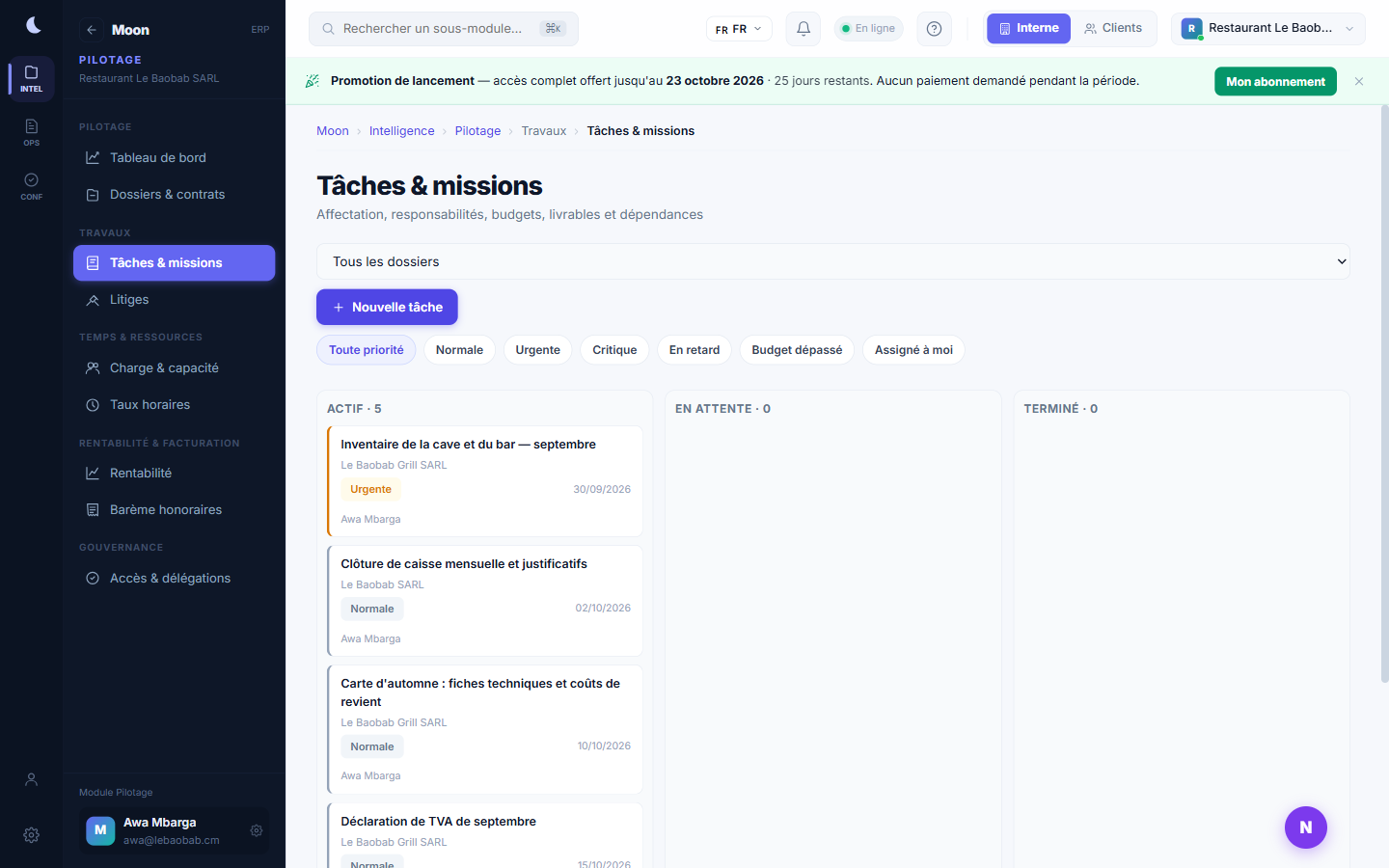The height and width of the screenshot is (868, 1389).
Task: Toggle the Budget dépassé filter
Action: coord(797,350)
